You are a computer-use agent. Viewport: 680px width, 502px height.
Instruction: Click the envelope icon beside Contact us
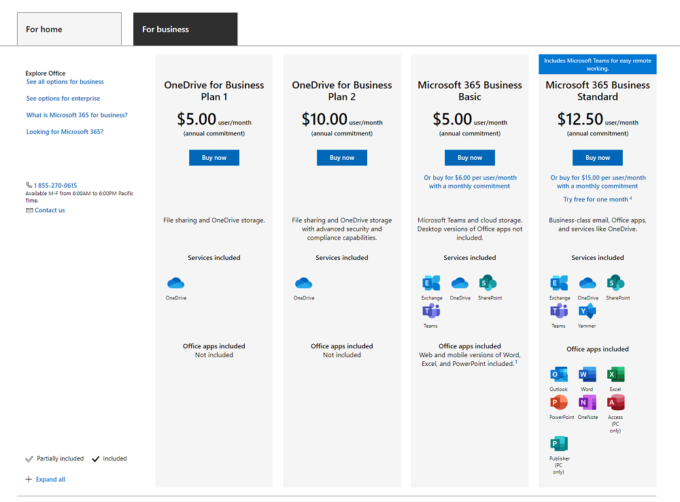29,210
